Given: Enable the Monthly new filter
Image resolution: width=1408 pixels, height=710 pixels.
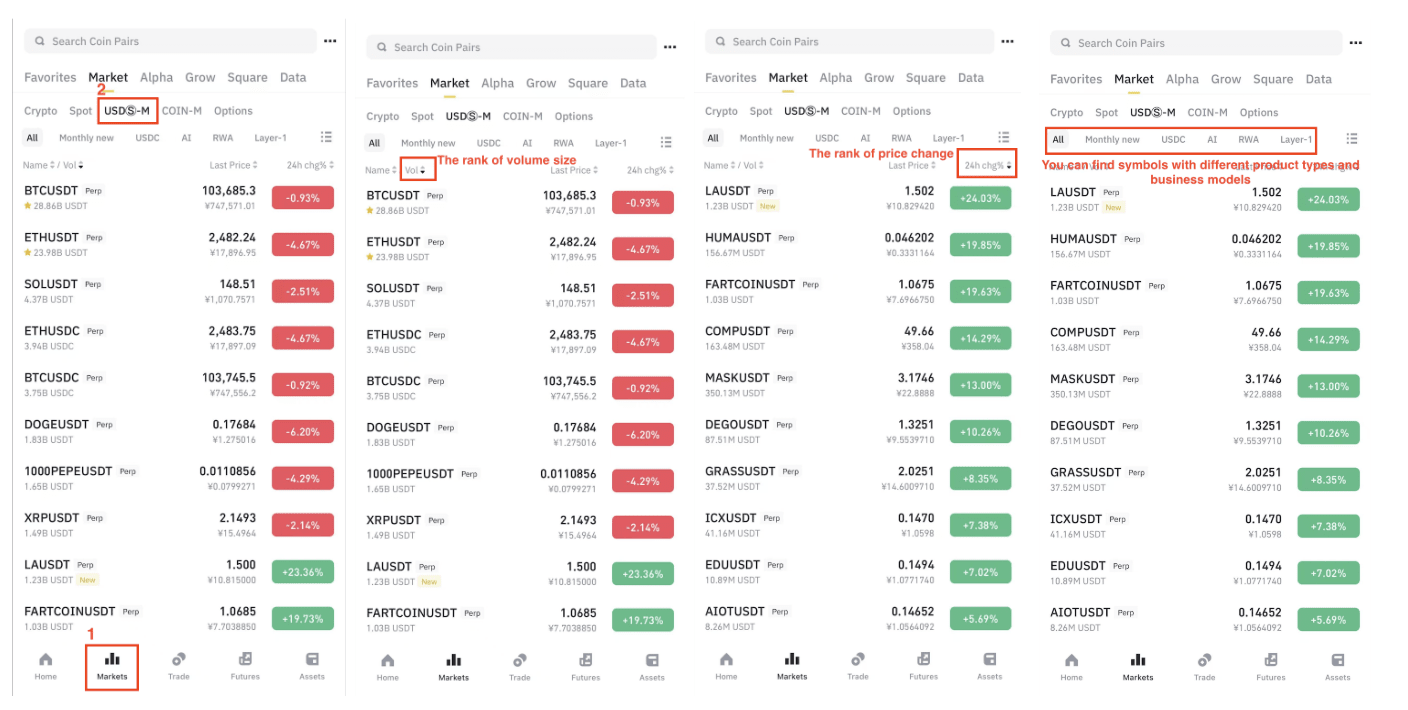Looking at the screenshot, I should coord(86,137).
